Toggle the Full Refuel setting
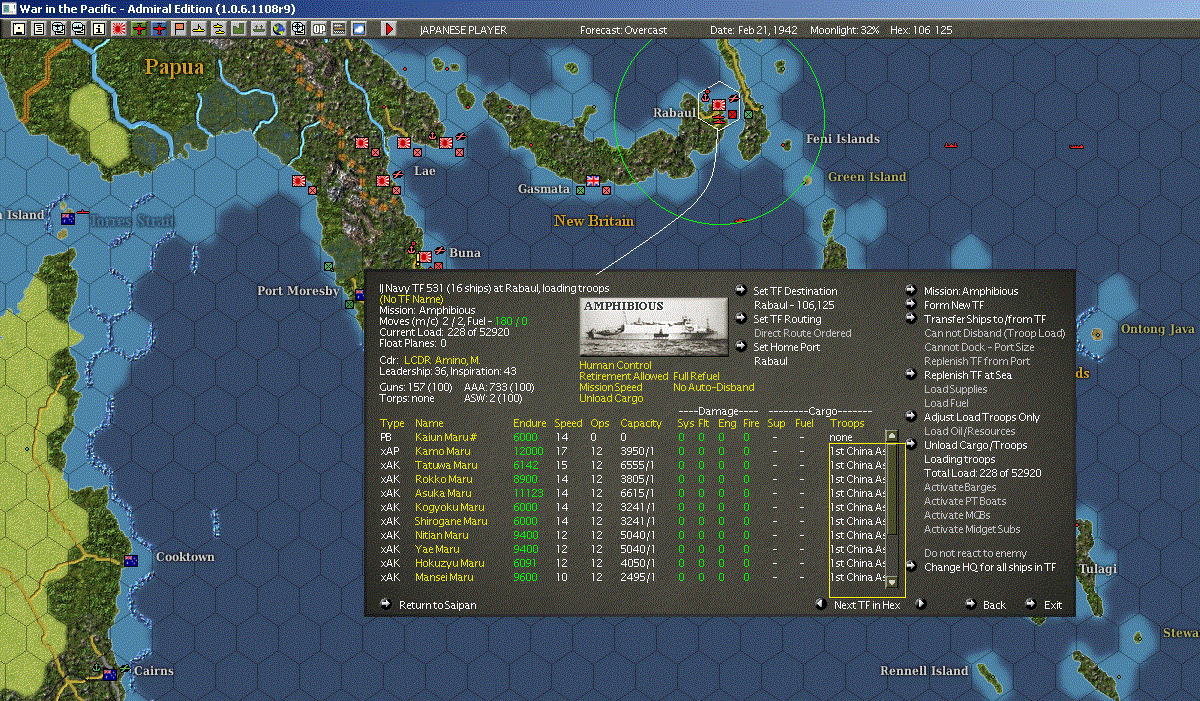The height and width of the screenshot is (701, 1200). coord(696,377)
